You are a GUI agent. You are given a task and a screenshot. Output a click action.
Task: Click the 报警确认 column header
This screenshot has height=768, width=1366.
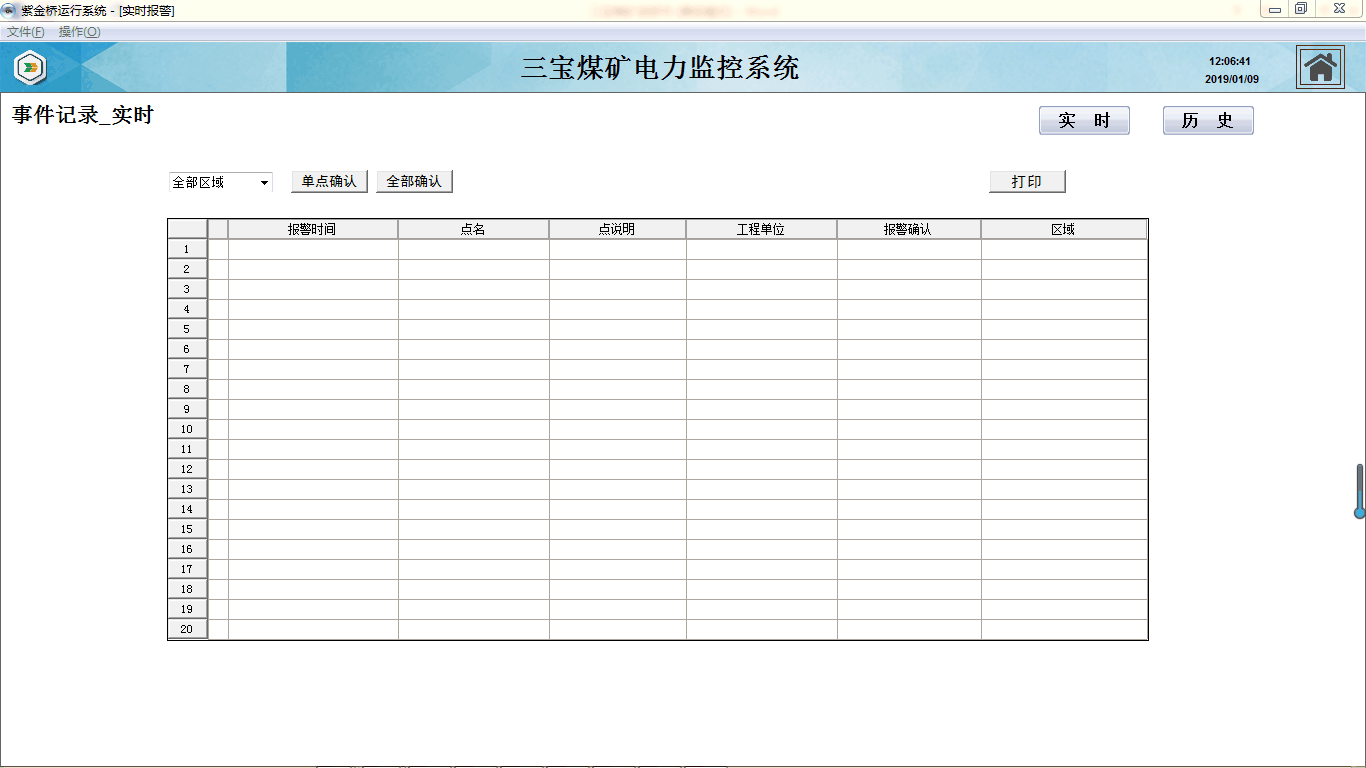click(x=908, y=230)
